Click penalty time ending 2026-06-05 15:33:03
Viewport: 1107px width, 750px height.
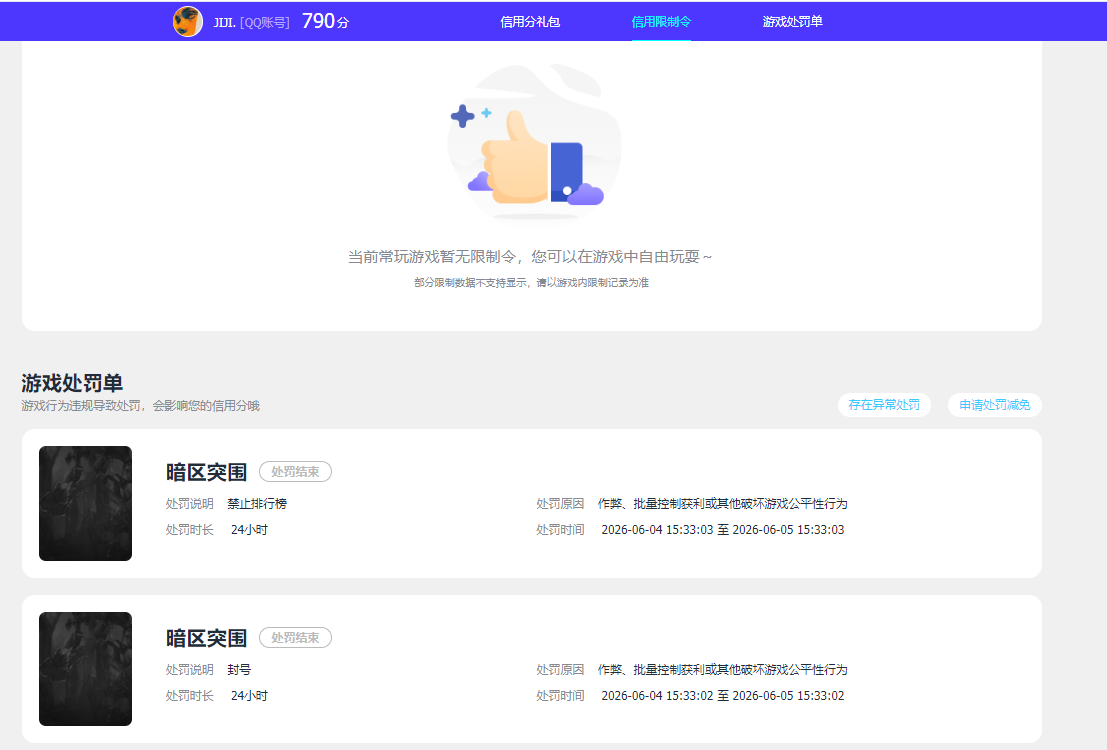(723, 530)
